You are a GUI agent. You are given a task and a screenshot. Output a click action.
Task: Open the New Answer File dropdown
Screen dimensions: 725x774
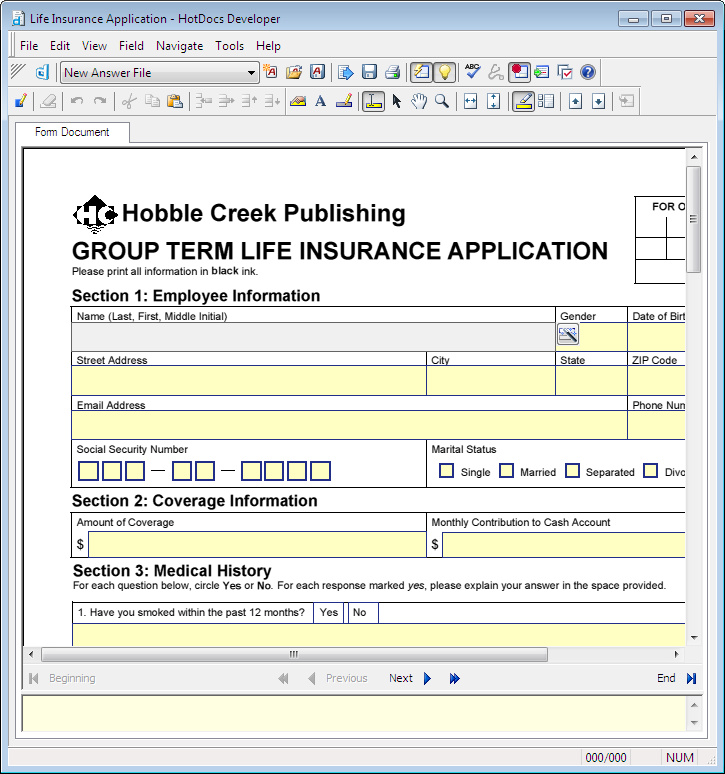(x=252, y=73)
